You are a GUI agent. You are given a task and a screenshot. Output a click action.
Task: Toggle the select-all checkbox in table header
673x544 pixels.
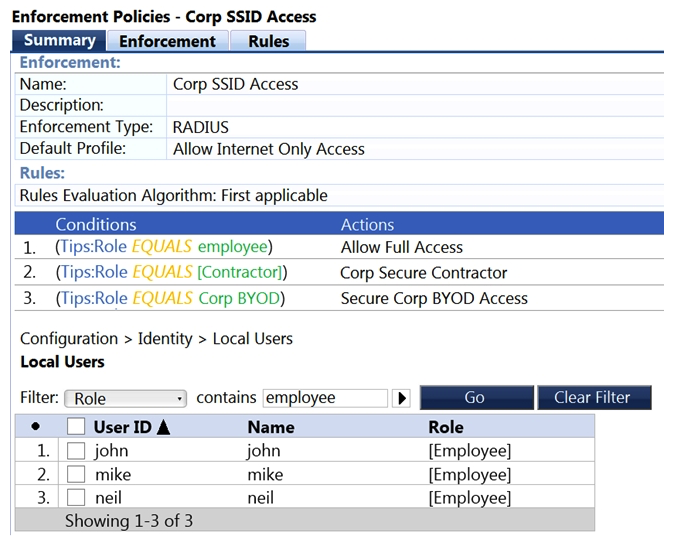[x=76, y=427]
